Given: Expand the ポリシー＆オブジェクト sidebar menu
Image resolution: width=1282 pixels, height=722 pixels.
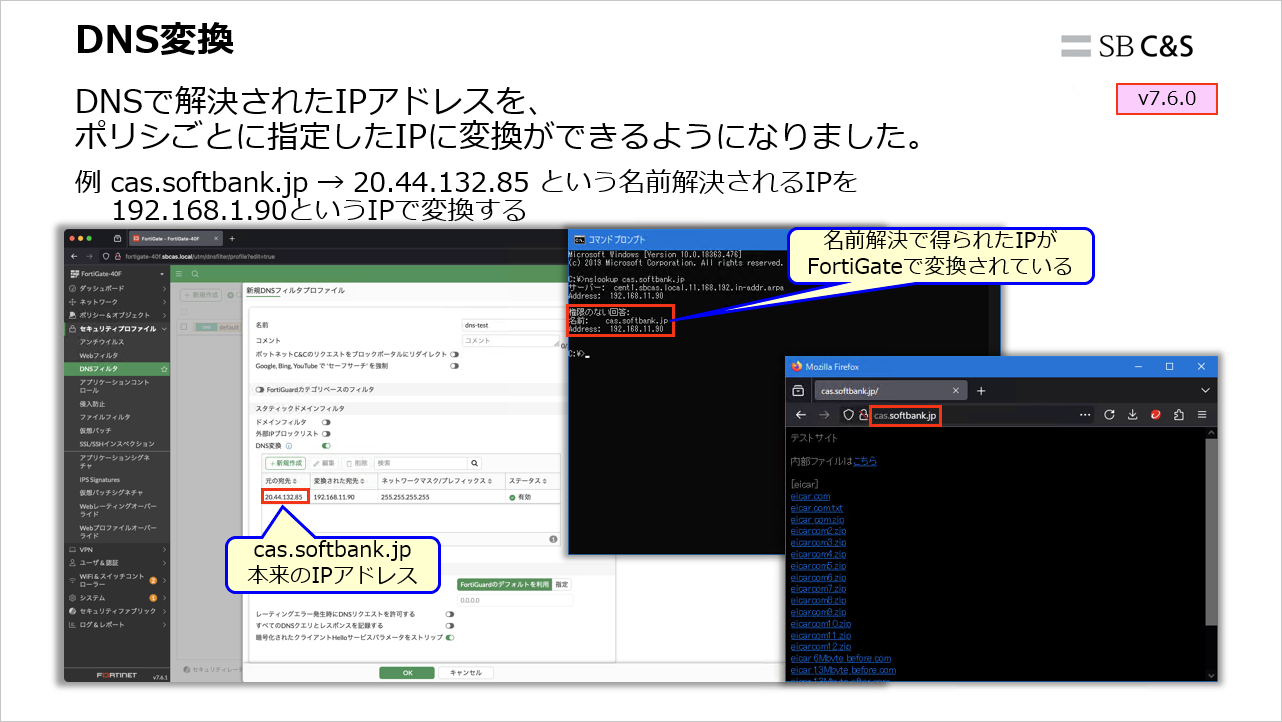Looking at the screenshot, I should 116,315.
